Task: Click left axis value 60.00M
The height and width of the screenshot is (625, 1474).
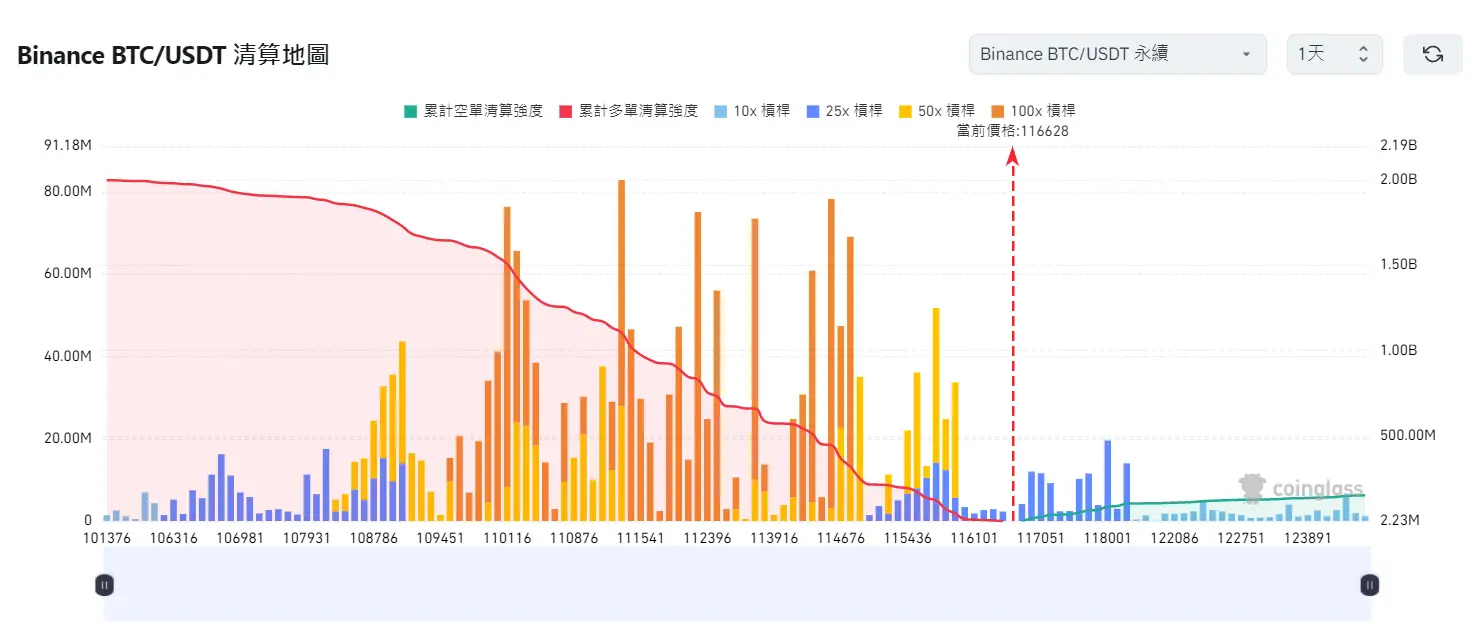Action: tap(68, 274)
